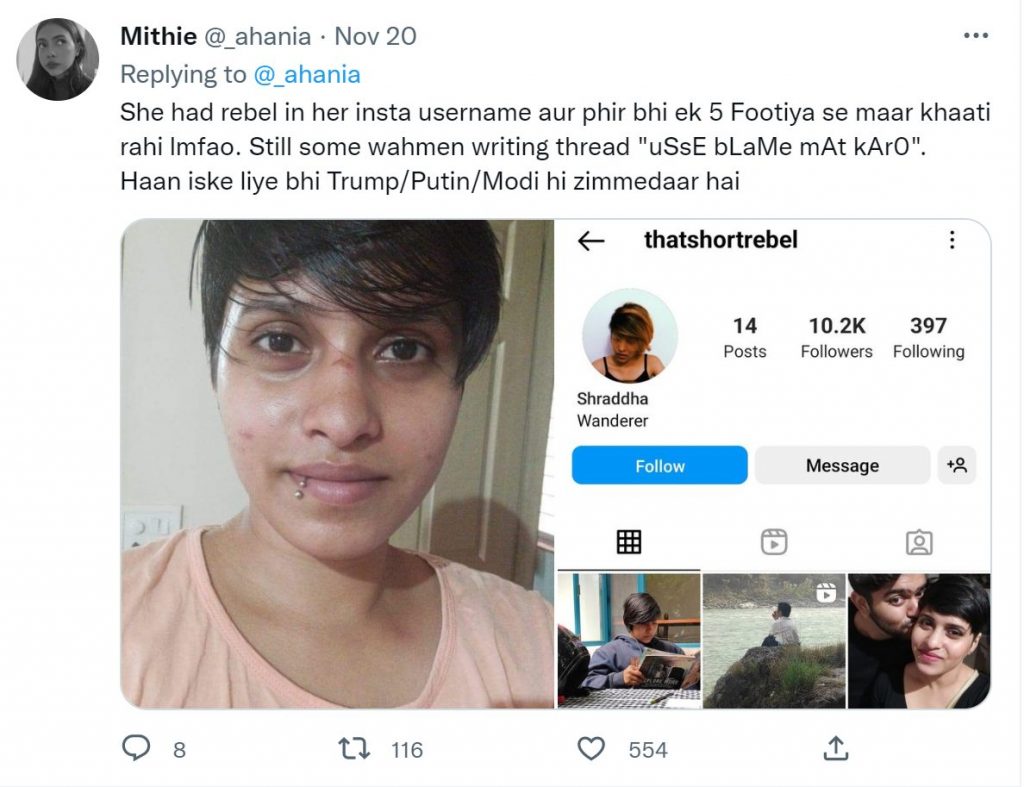Click the reply speech bubble icon
The width and height of the screenshot is (1024, 787).
tap(136, 748)
